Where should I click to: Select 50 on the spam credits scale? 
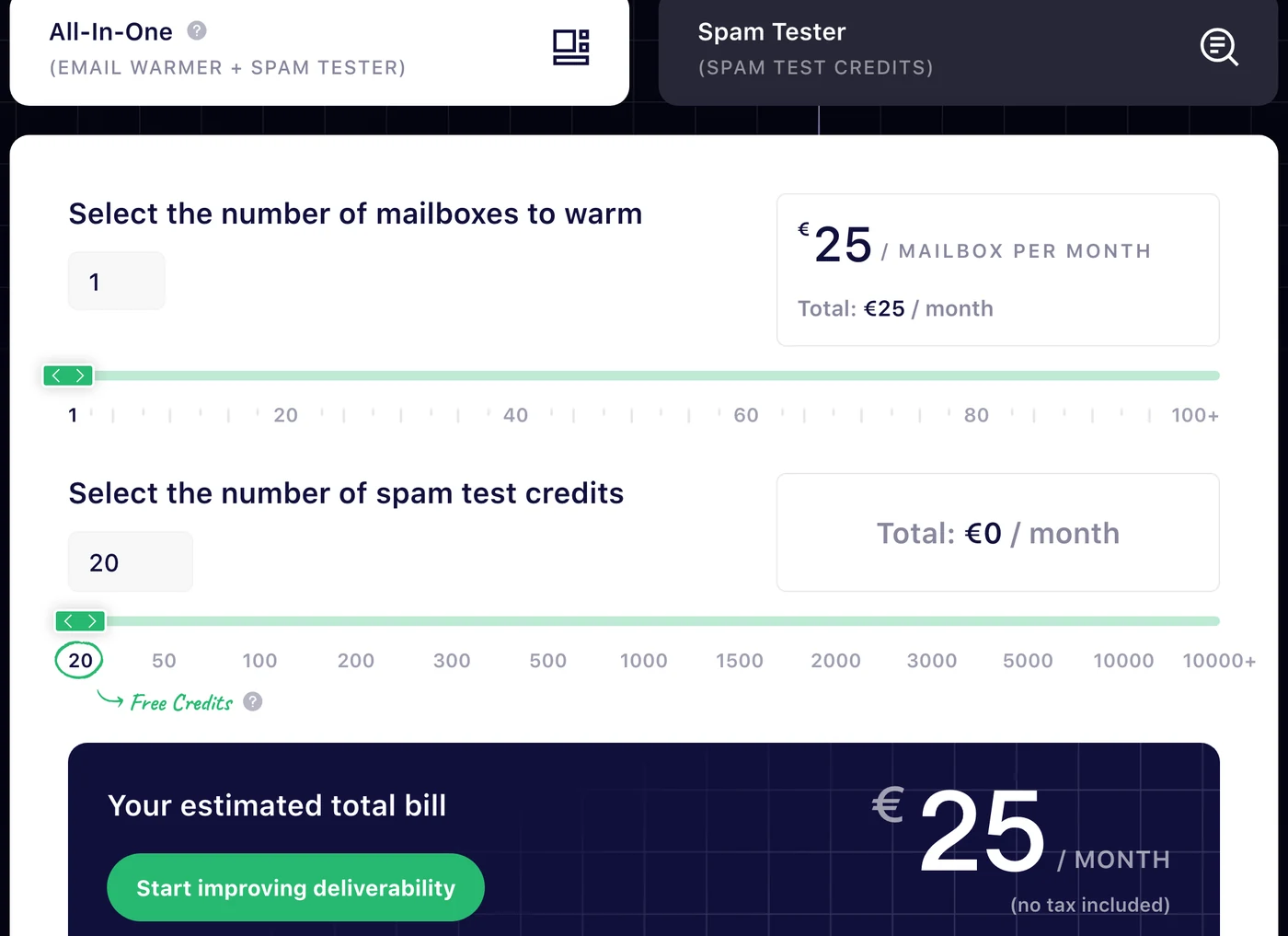(x=164, y=661)
